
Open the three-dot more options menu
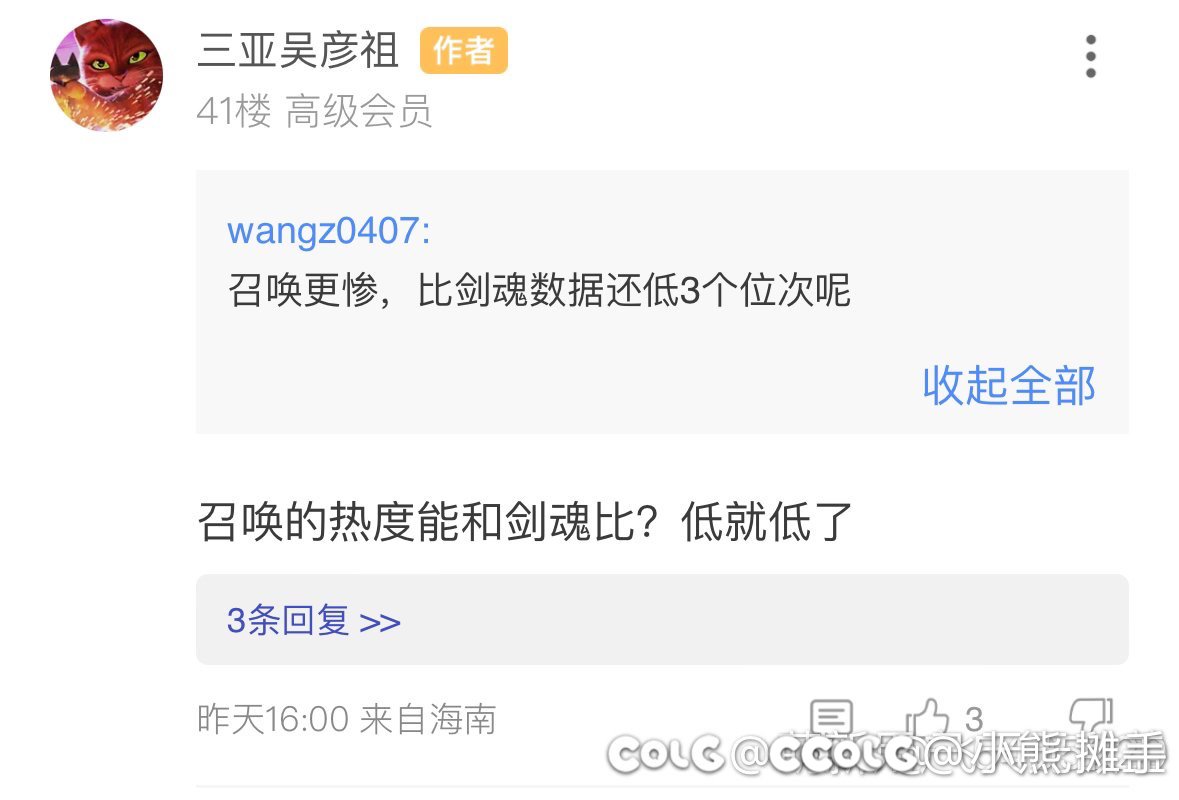click(x=1090, y=56)
